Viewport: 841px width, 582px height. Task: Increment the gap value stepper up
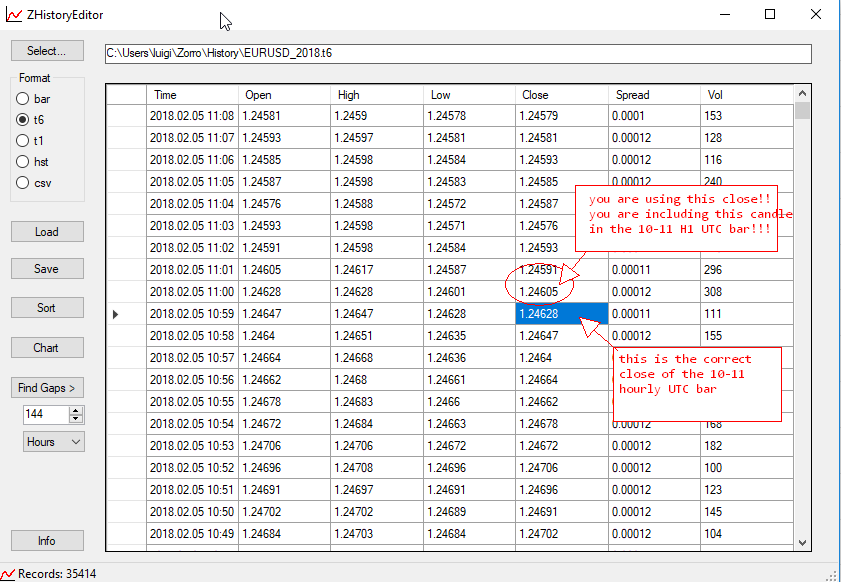tap(77, 409)
